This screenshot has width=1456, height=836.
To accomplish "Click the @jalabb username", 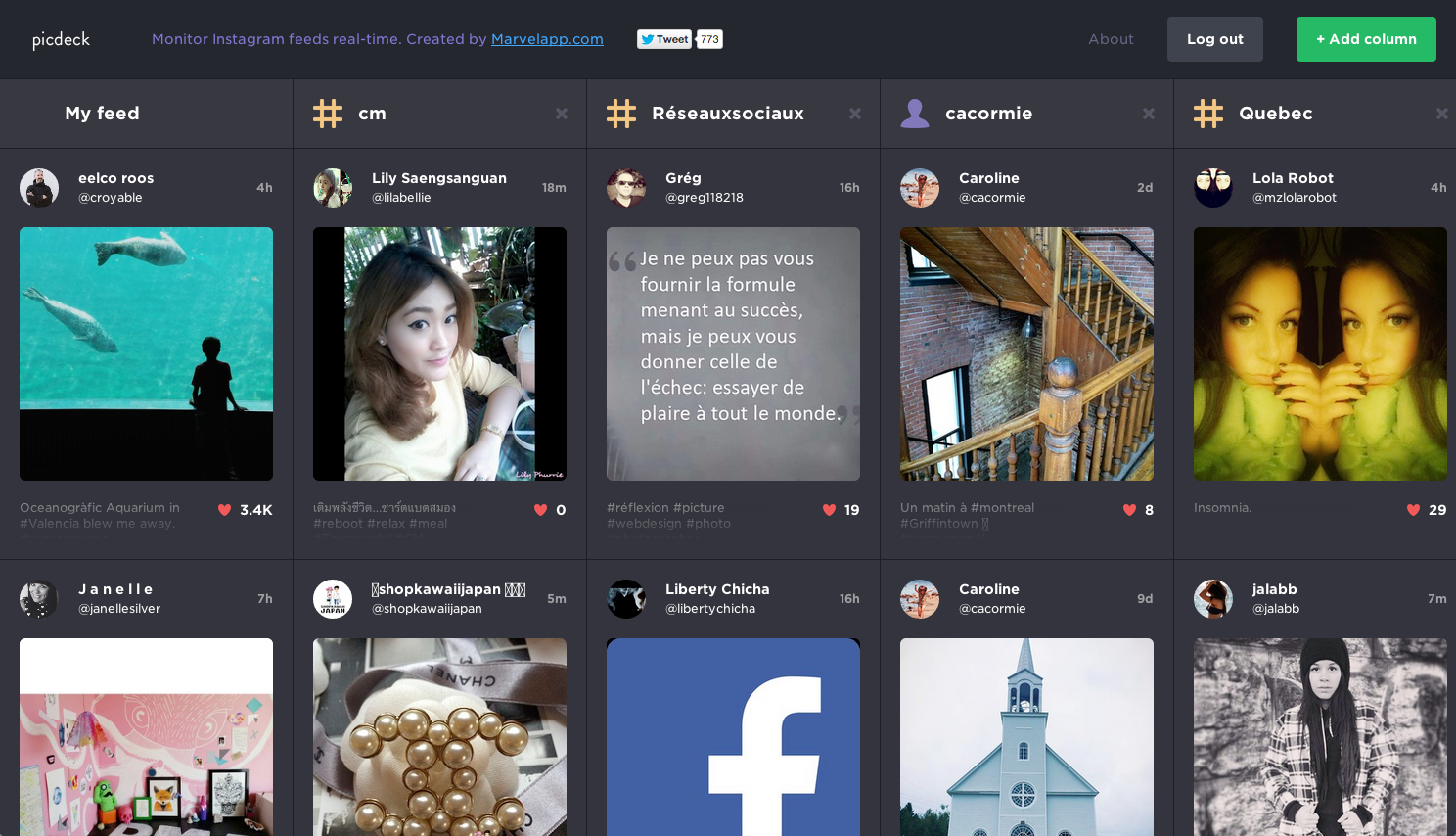I will (1276, 609).
